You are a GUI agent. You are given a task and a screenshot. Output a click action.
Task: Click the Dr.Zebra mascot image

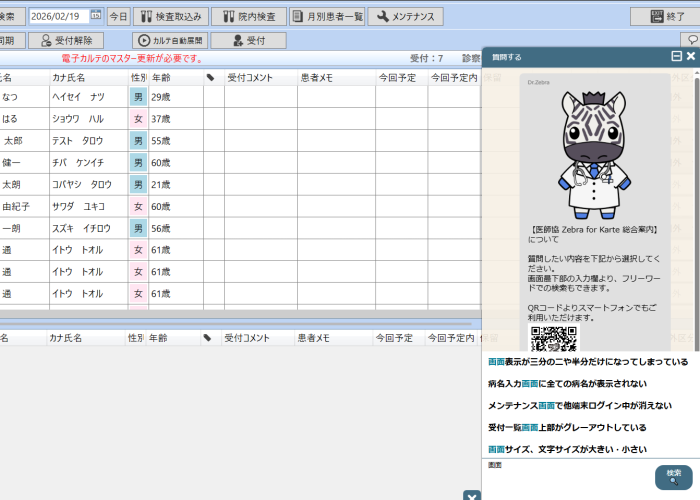click(x=593, y=154)
